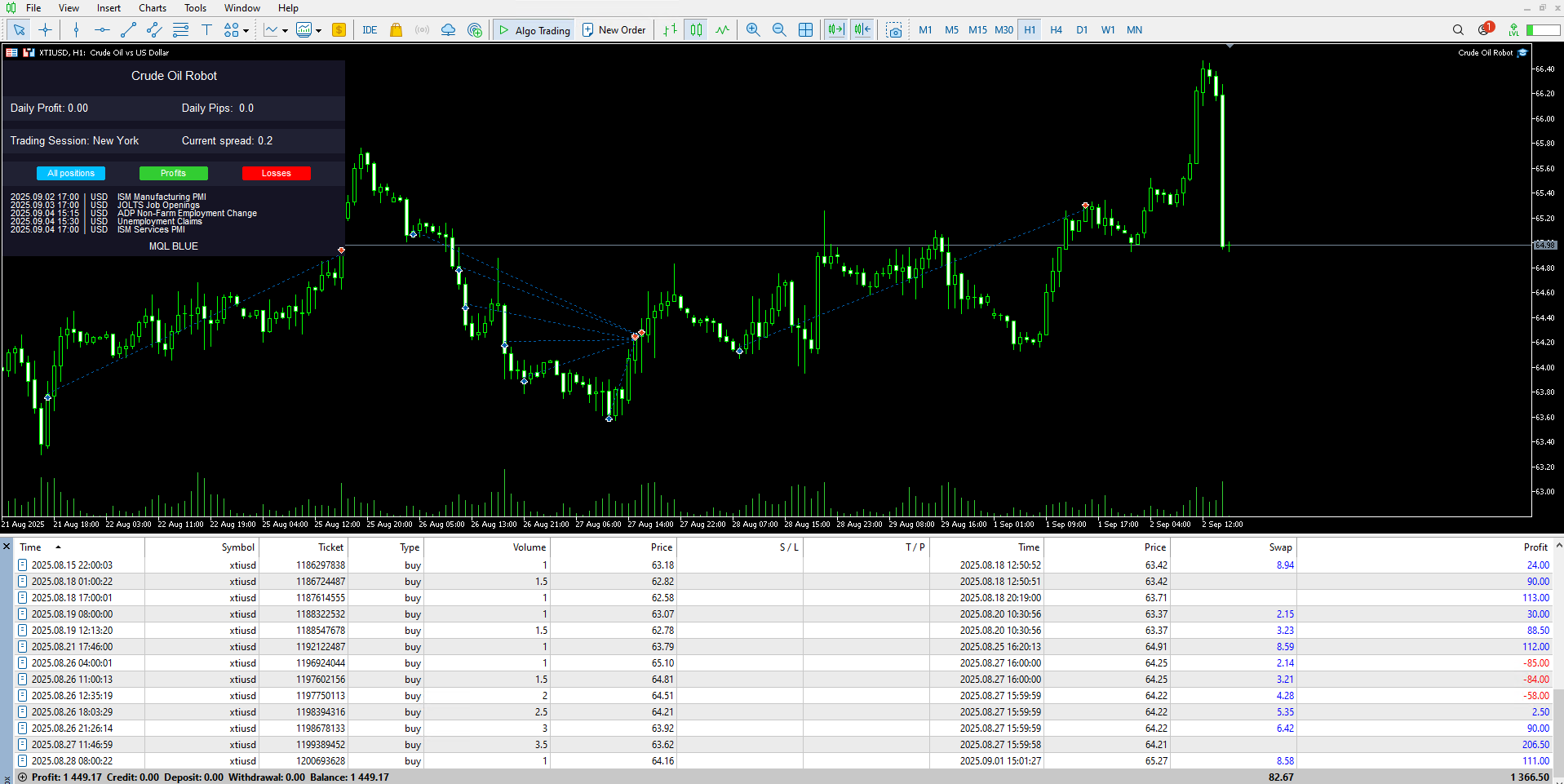Open the virtual hosting cloud icon
Viewport: 1564px width, 784px height.
(448, 30)
